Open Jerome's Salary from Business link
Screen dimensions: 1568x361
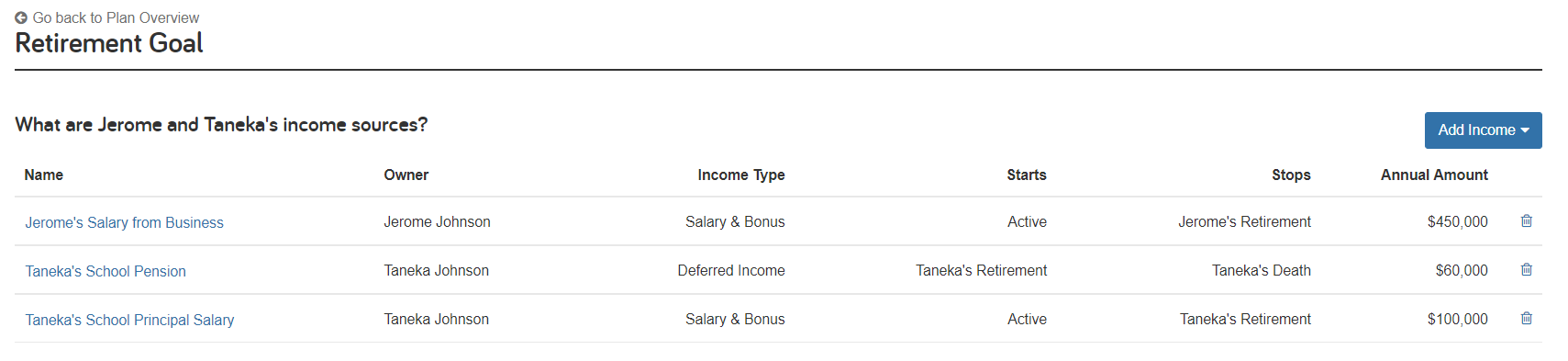click(x=124, y=222)
